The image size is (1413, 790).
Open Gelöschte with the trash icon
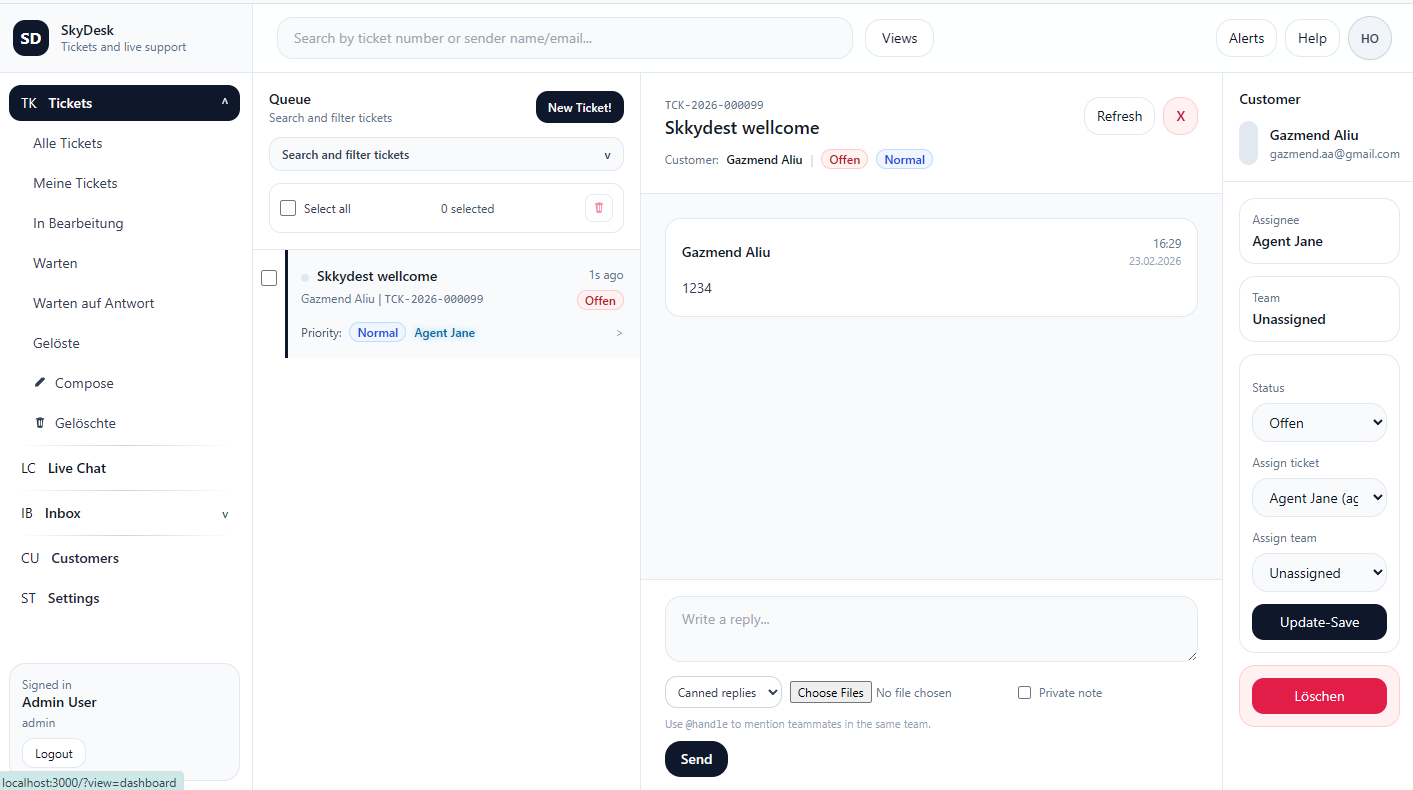(x=40, y=423)
